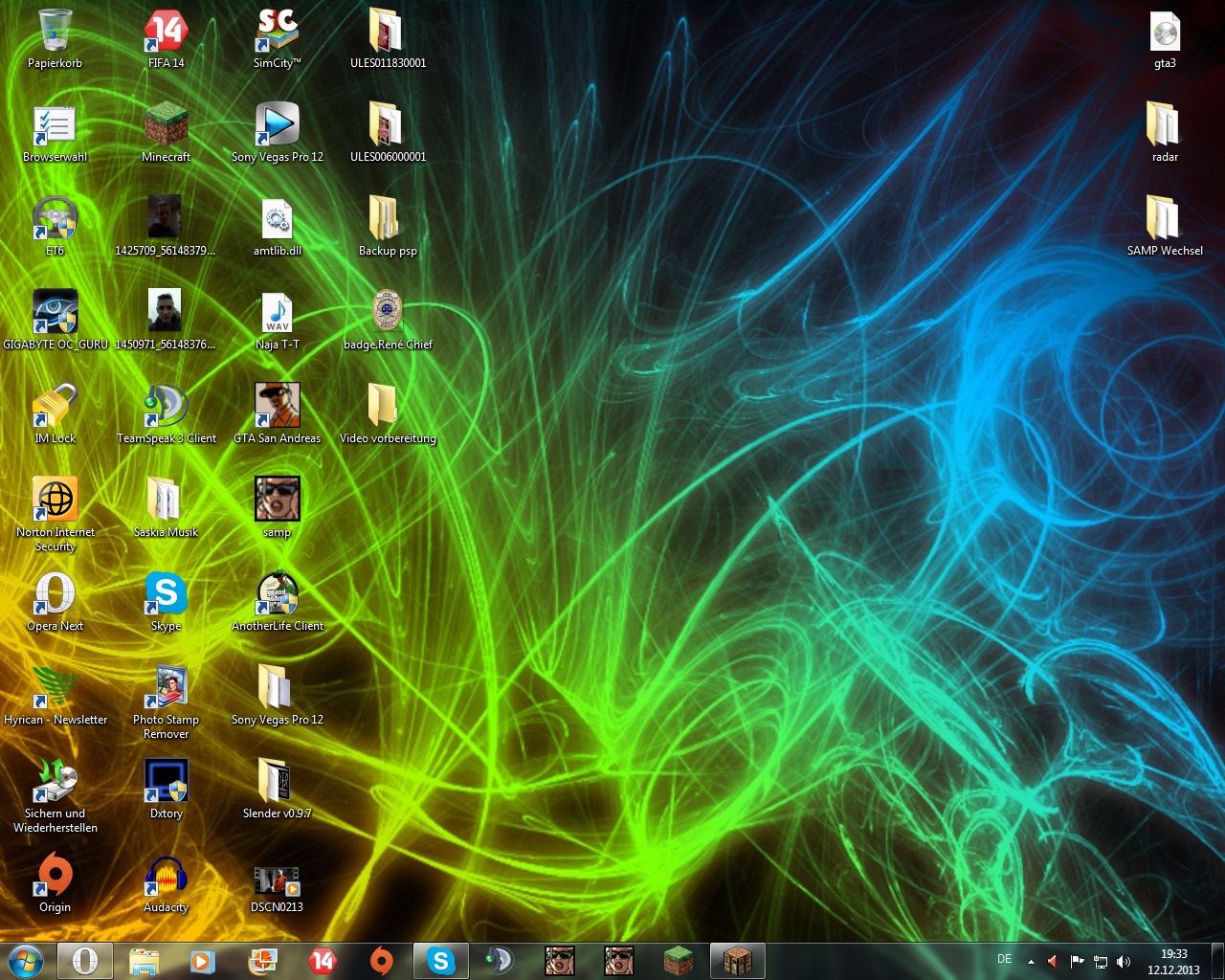Open the Windows Start menu

click(x=26, y=961)
